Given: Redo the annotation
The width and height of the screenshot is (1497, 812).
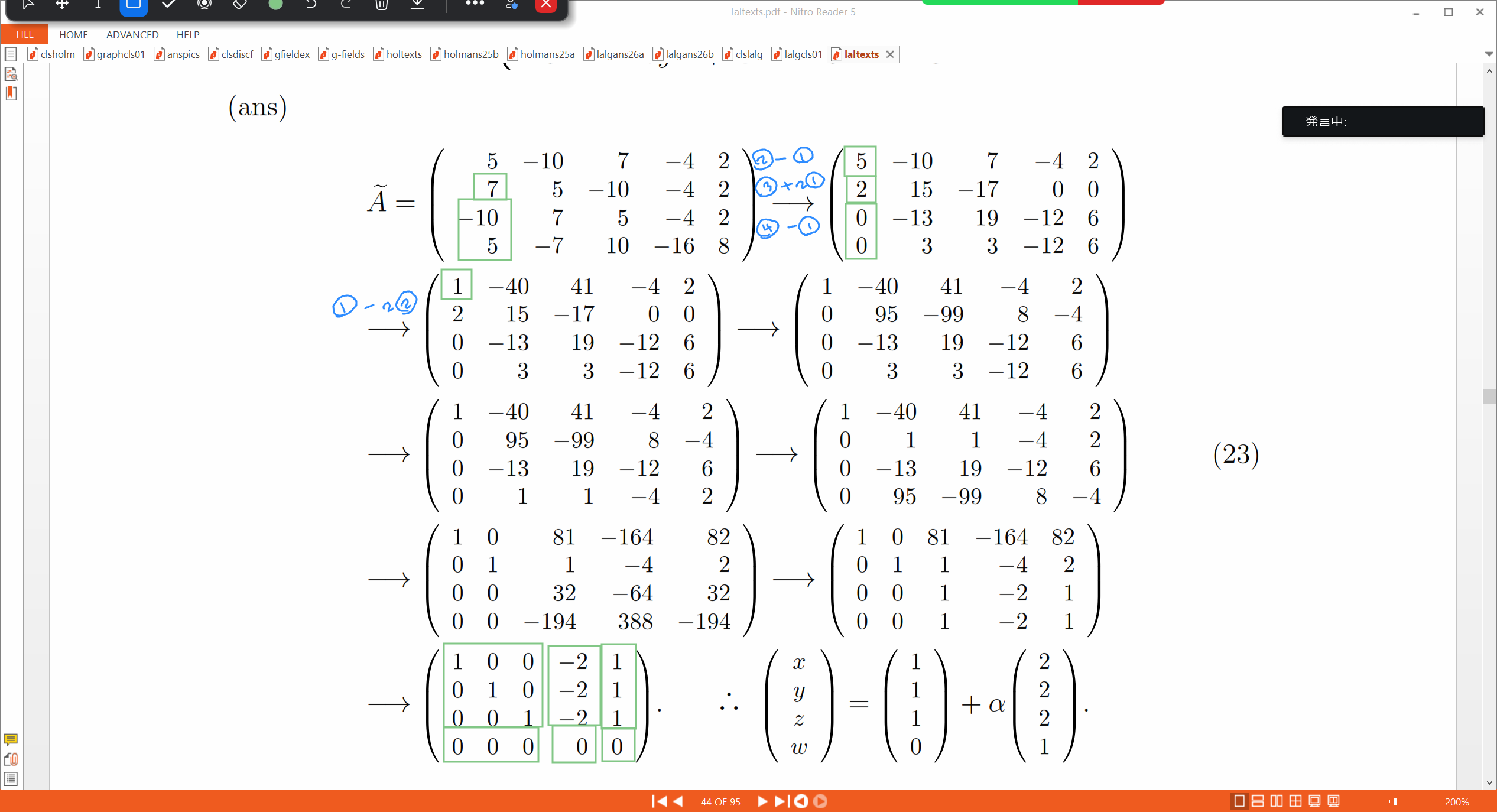Looking at the screenshot, I should [x=346, y=5].
